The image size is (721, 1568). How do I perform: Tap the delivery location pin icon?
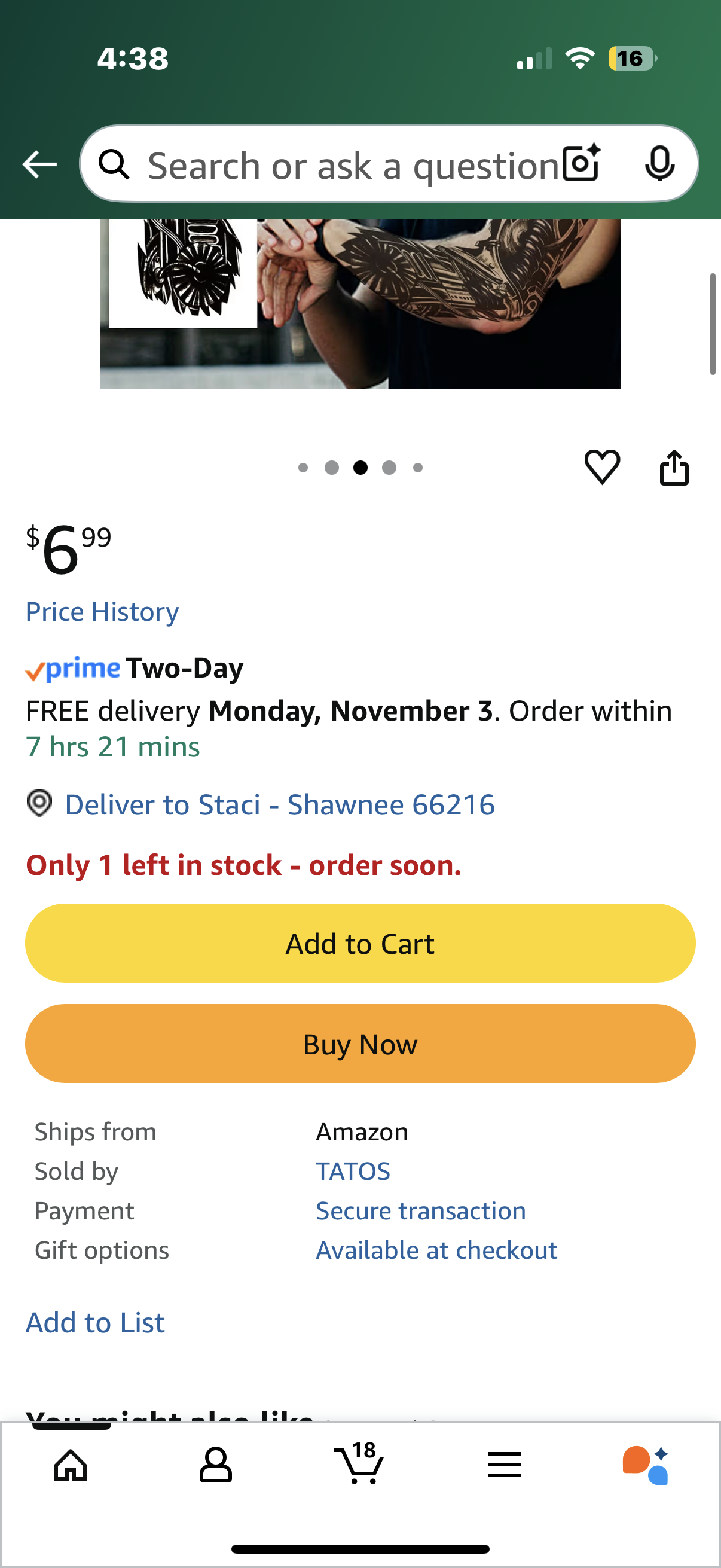click(x=39, y=804)
